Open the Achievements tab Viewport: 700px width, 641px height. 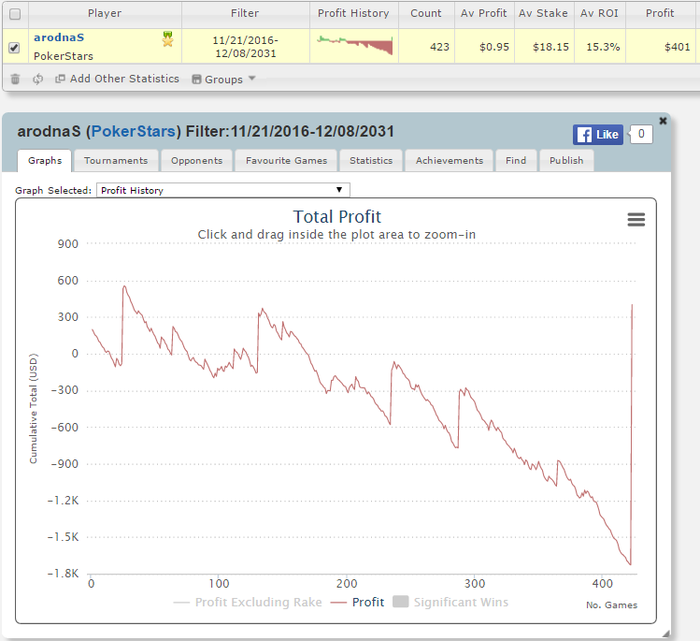[449, 161]
